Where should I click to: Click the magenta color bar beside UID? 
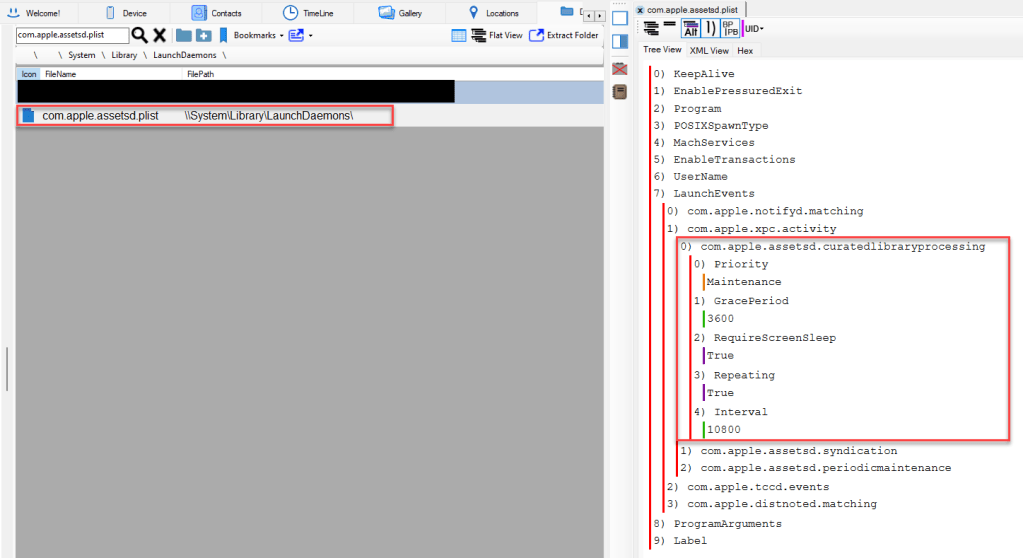(742, 28)
